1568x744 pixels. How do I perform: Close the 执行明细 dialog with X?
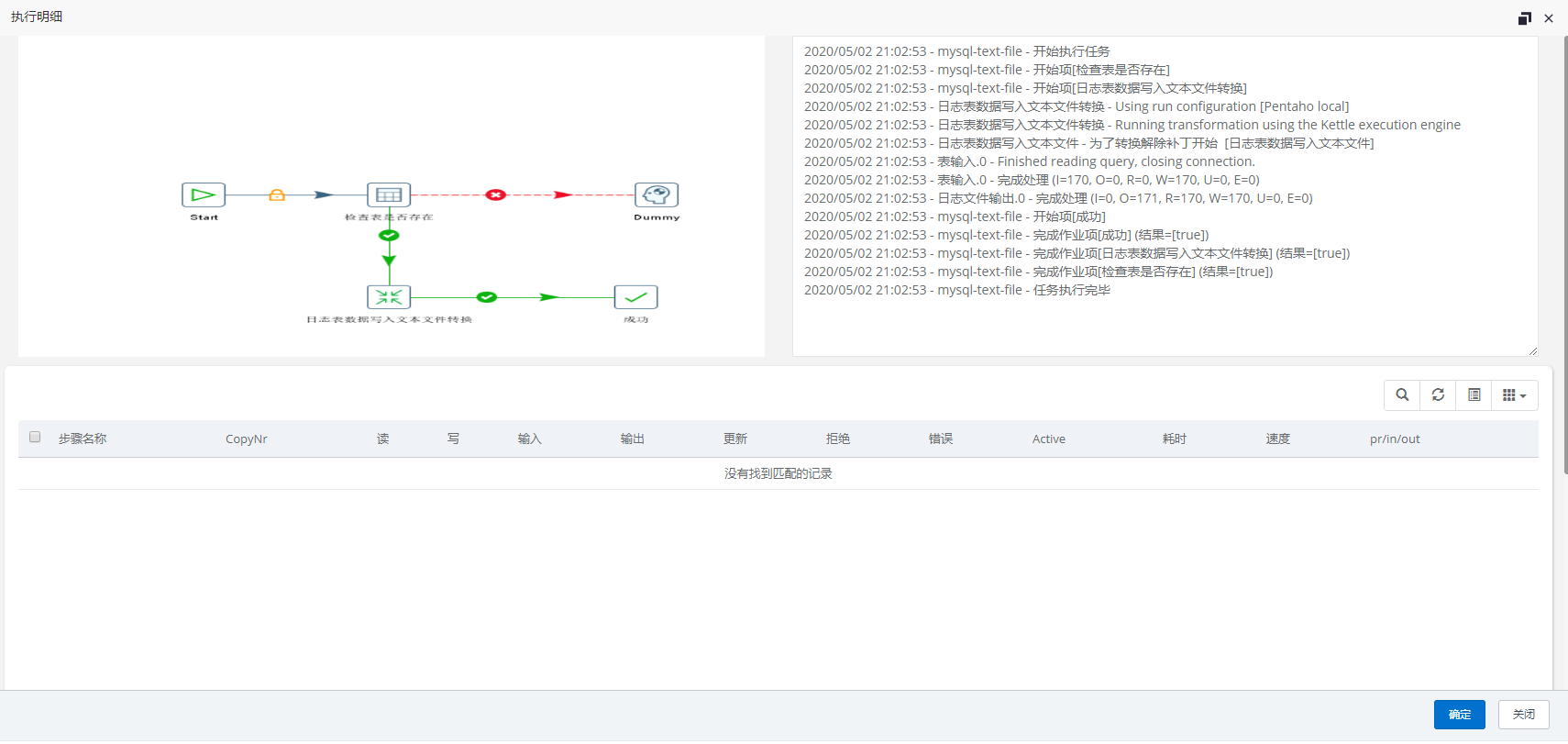pyautogui.click(x=1549, y=18)
